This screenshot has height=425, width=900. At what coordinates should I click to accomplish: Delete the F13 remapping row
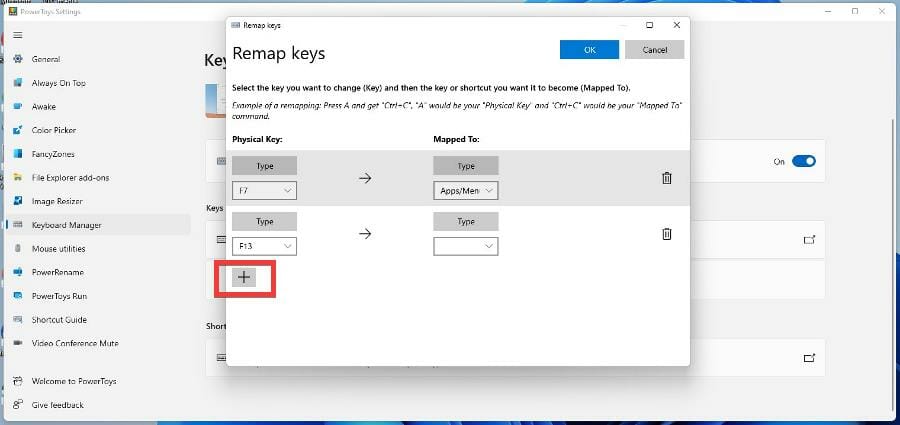(666, 234)
